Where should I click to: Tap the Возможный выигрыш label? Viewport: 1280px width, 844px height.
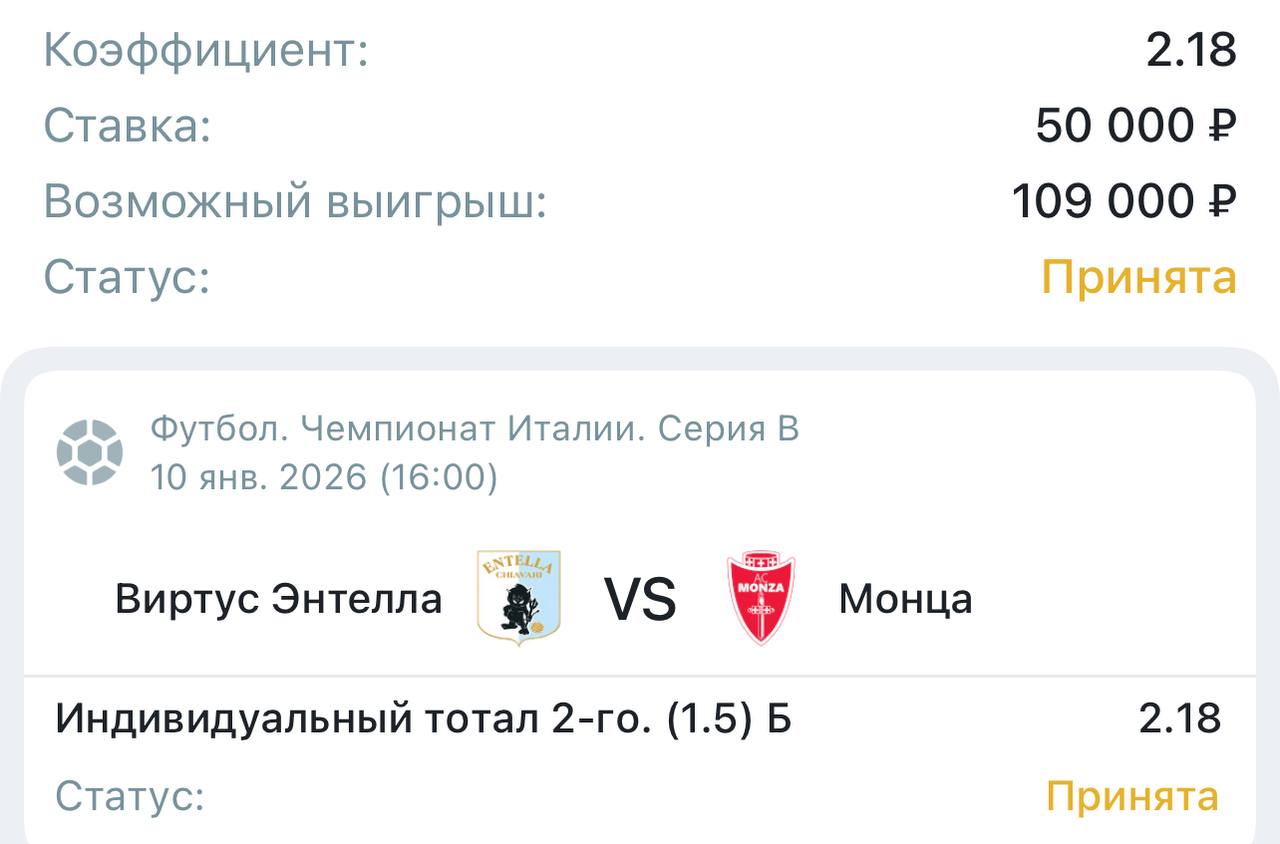[x=295, y=201]
